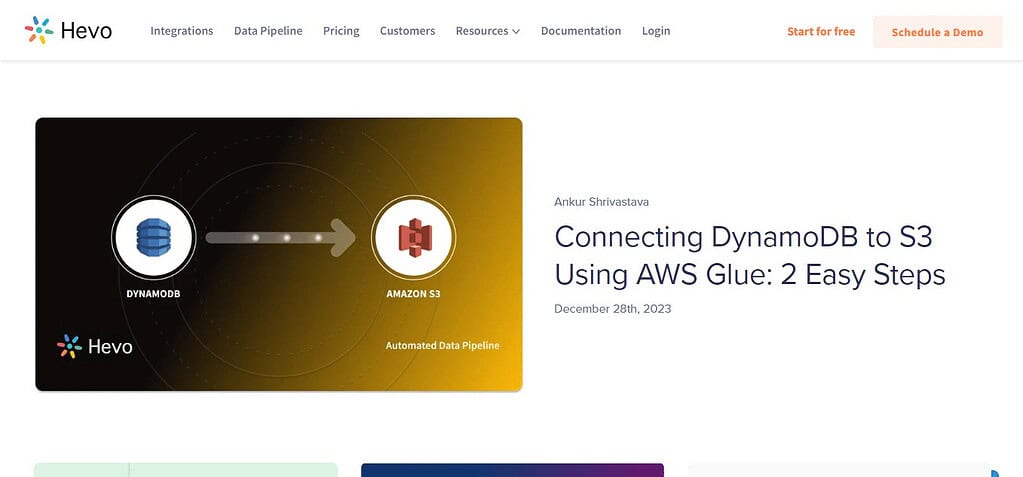Click author name Ankur Shrivastava

coord(601,202)
